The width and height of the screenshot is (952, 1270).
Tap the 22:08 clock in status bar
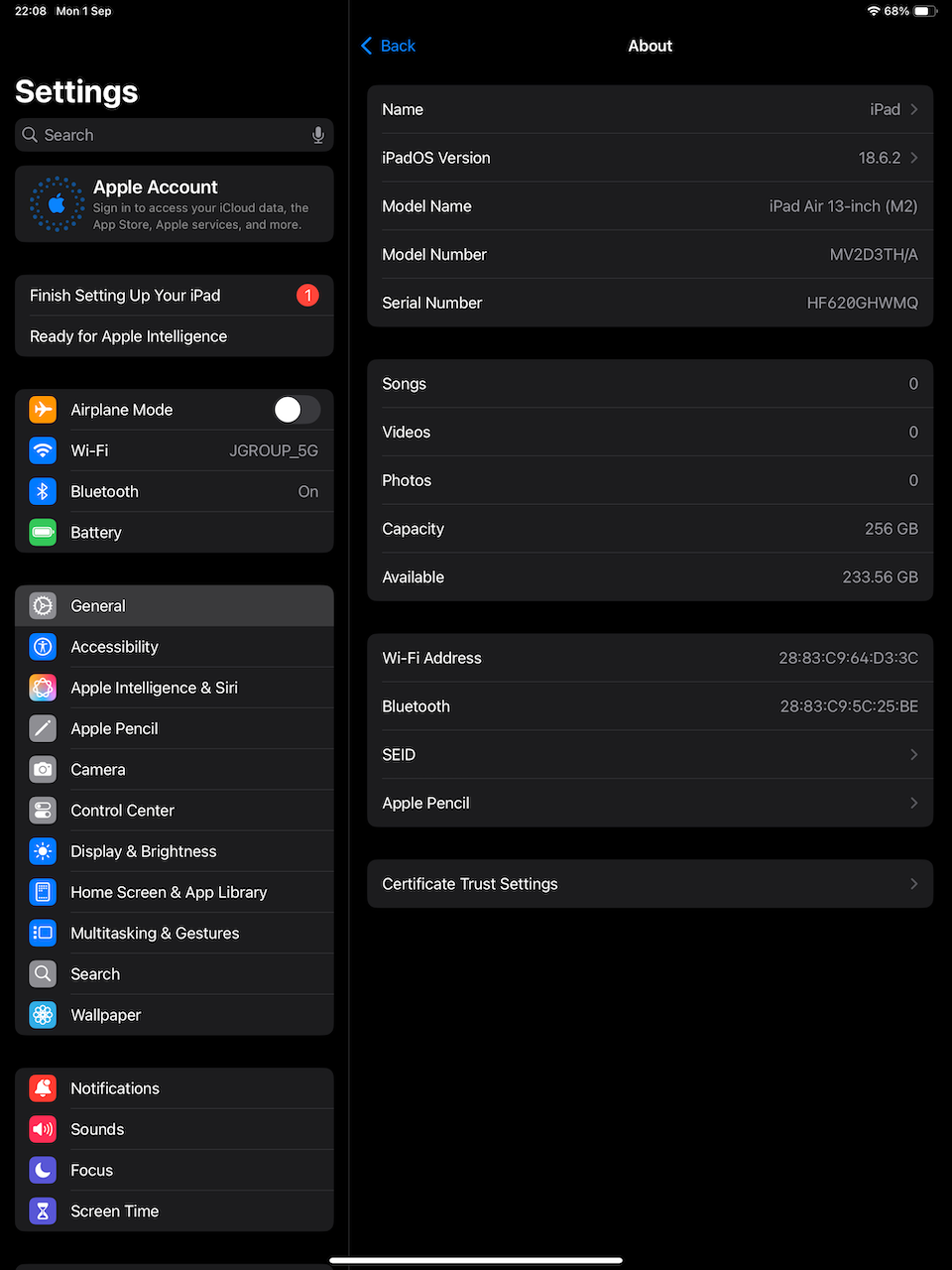click(31, 11)
